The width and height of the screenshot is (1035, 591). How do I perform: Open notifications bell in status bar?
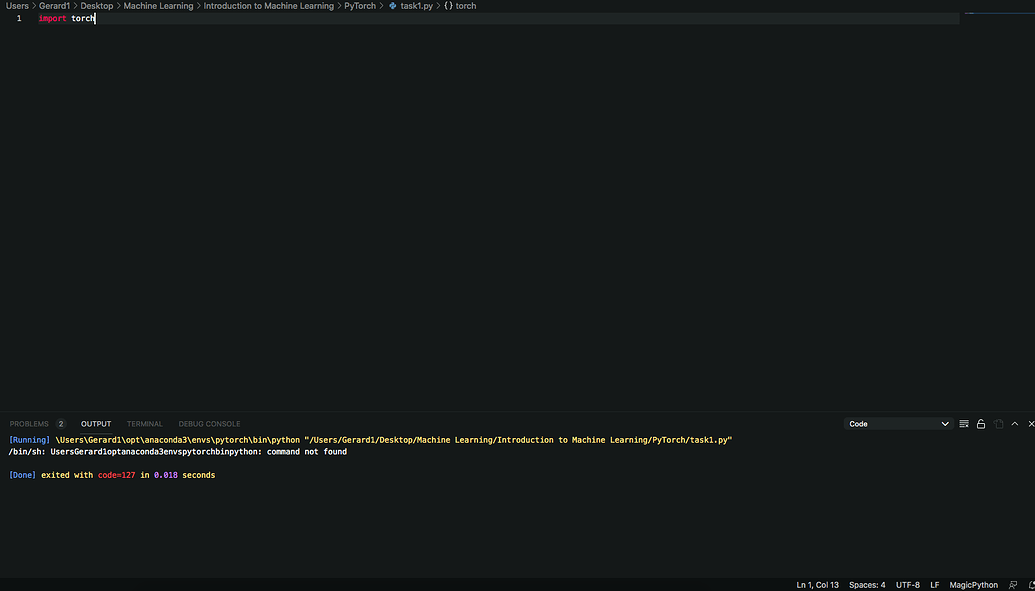(1030, 585)
